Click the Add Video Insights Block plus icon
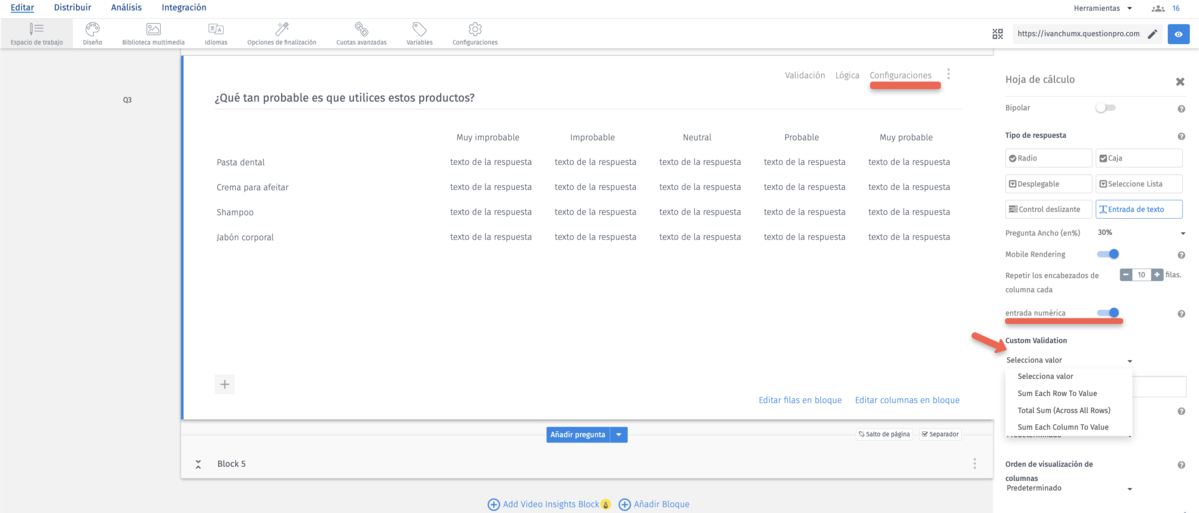The width and height of the screenshot is (1199, 513). tap(493, 505)
